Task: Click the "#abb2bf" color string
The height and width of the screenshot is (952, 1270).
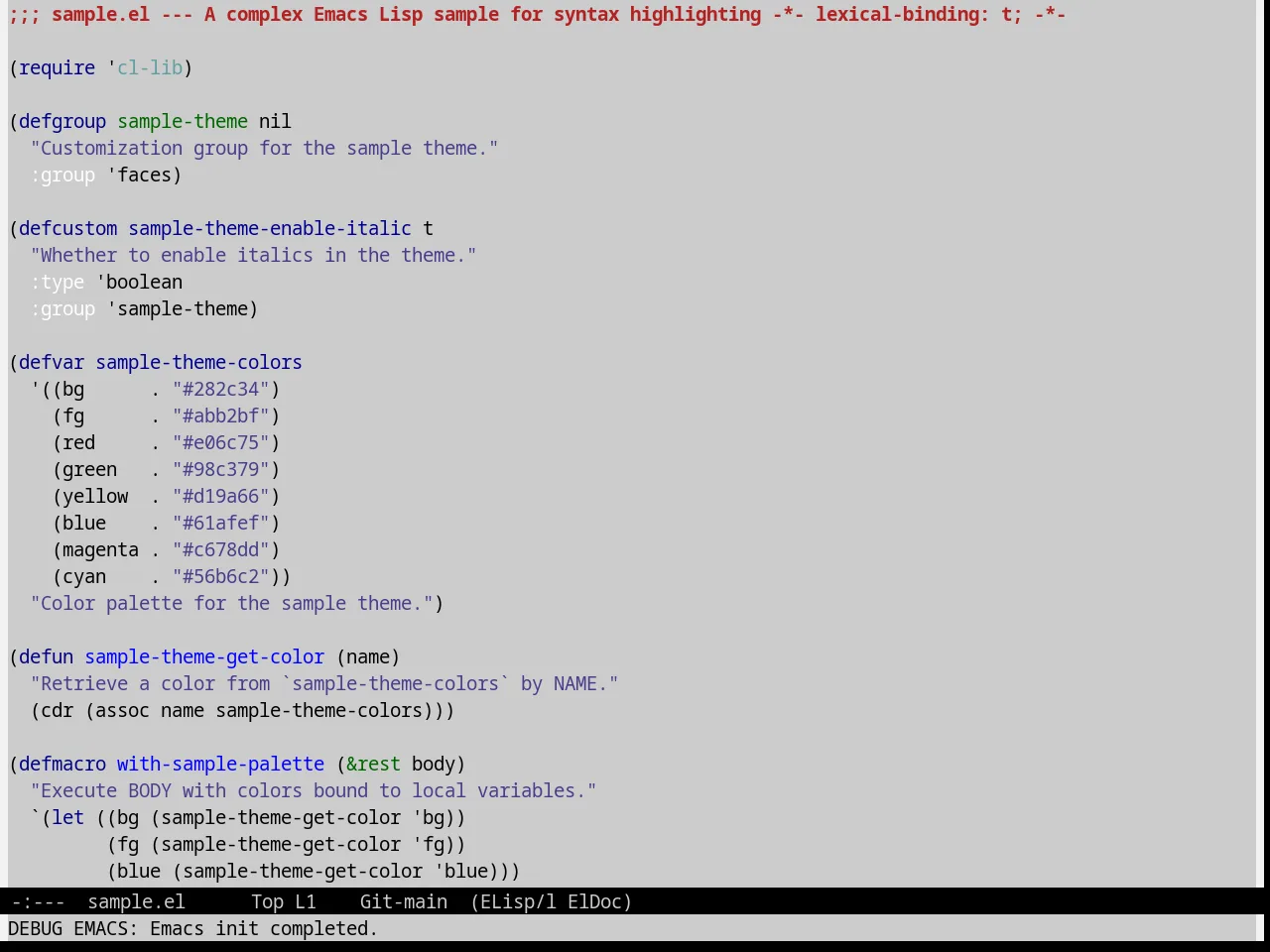Action: 220,416
